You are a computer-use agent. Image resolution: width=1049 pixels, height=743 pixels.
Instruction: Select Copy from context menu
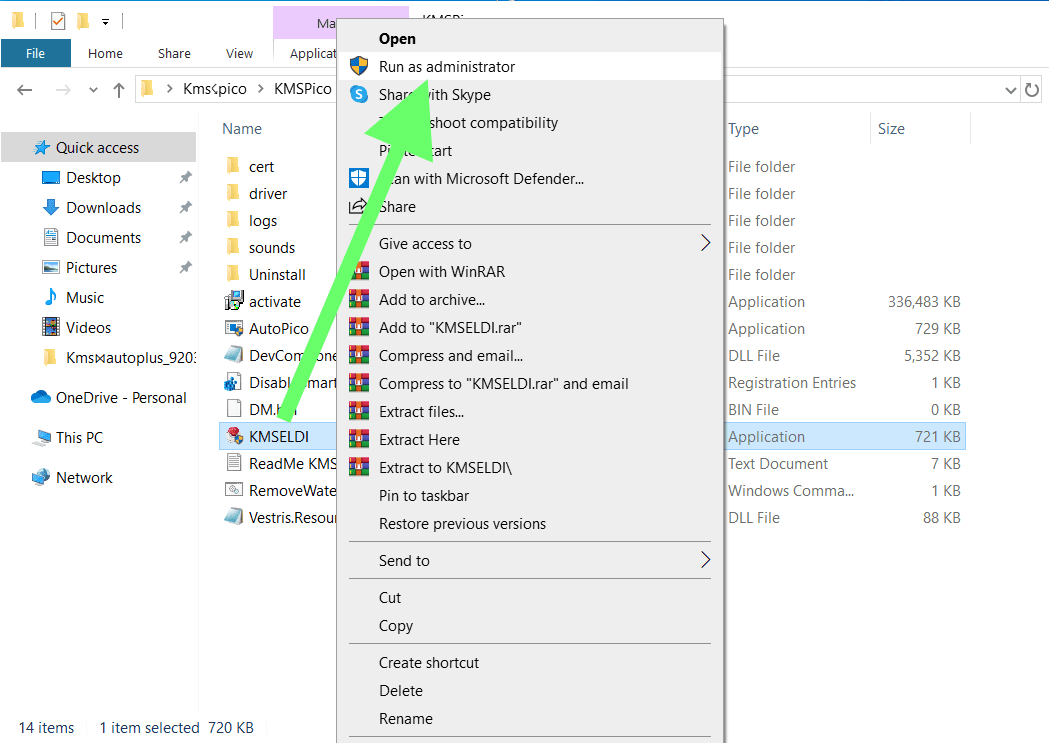[x=530, y=625]
